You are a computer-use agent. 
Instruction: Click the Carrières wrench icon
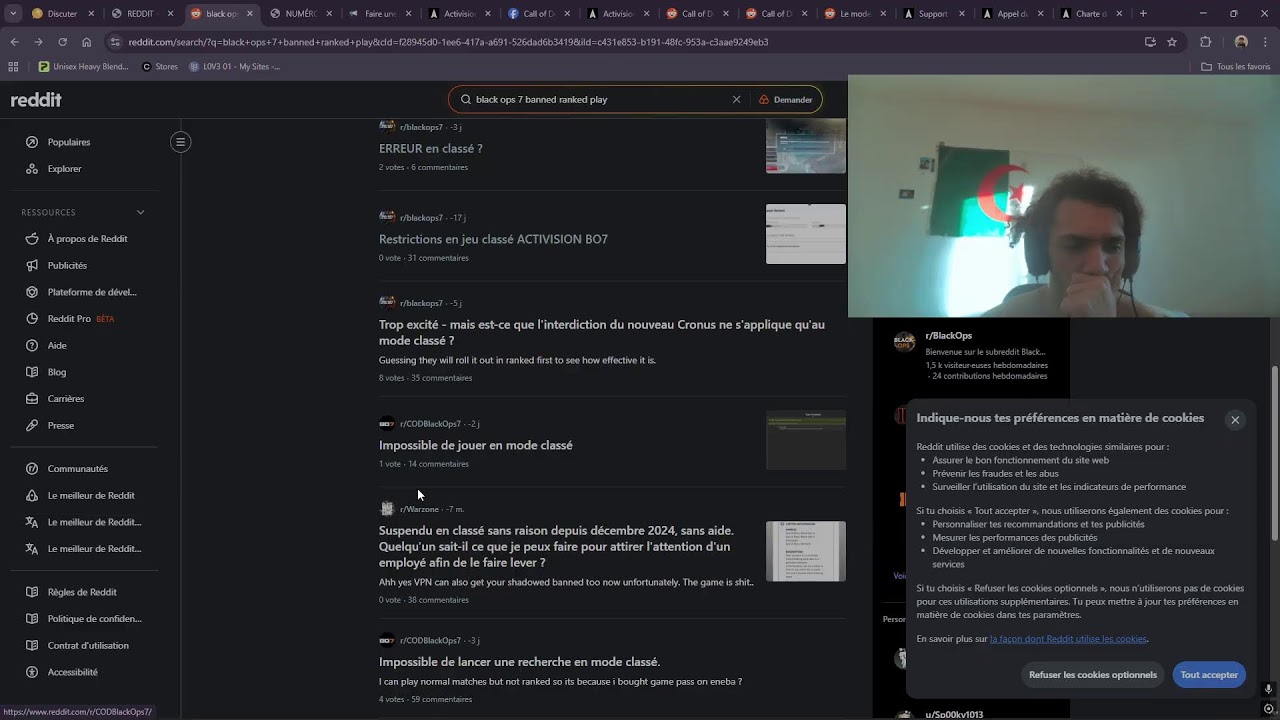click(32, 399)
